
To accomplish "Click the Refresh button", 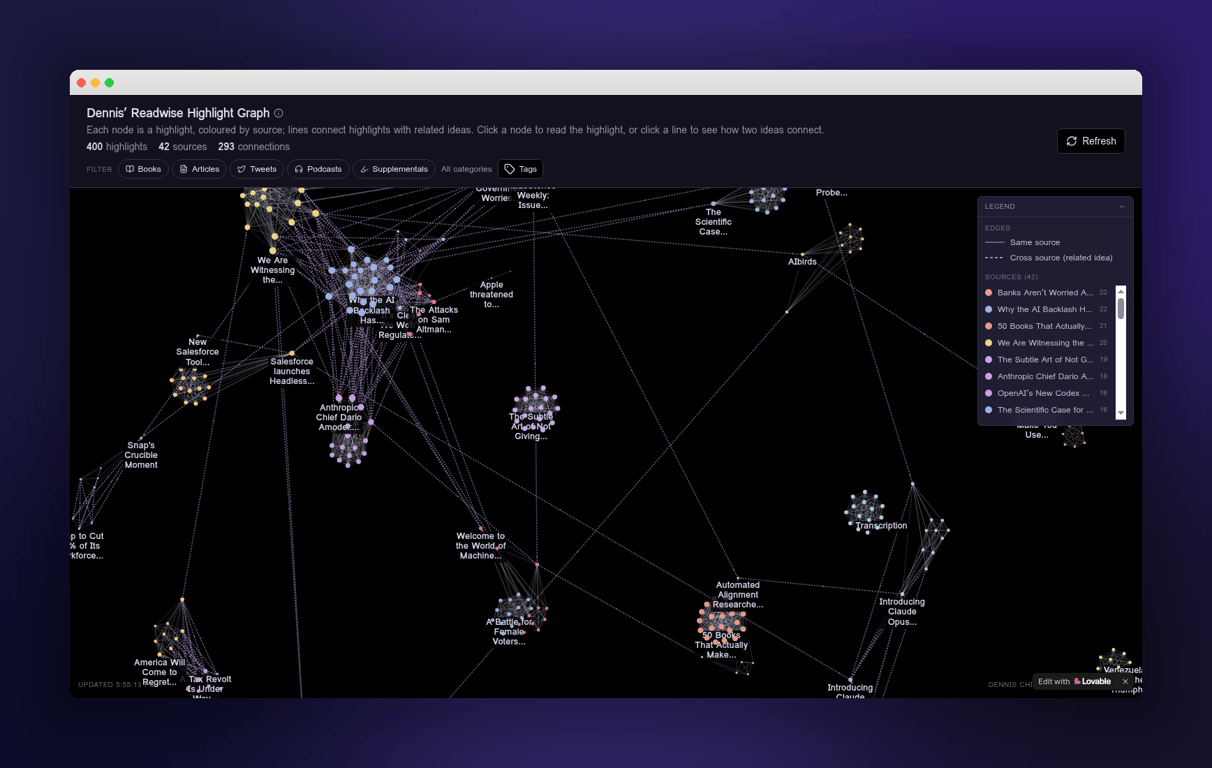I will (x=1091, y=141).
